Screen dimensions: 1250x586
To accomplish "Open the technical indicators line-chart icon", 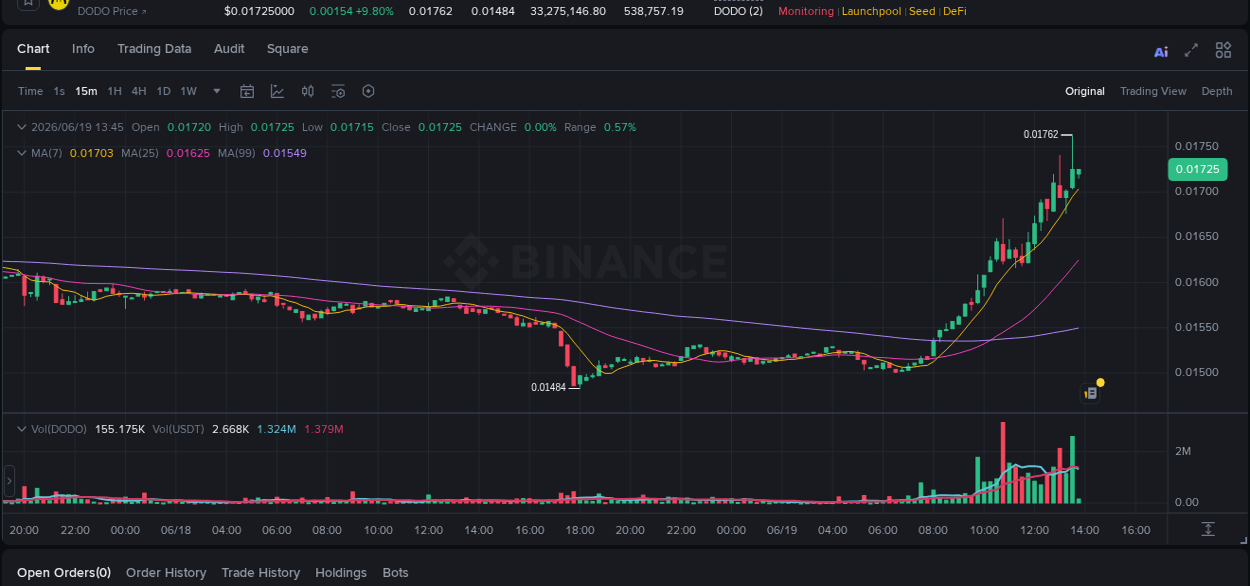I will (x=277, y=91).
